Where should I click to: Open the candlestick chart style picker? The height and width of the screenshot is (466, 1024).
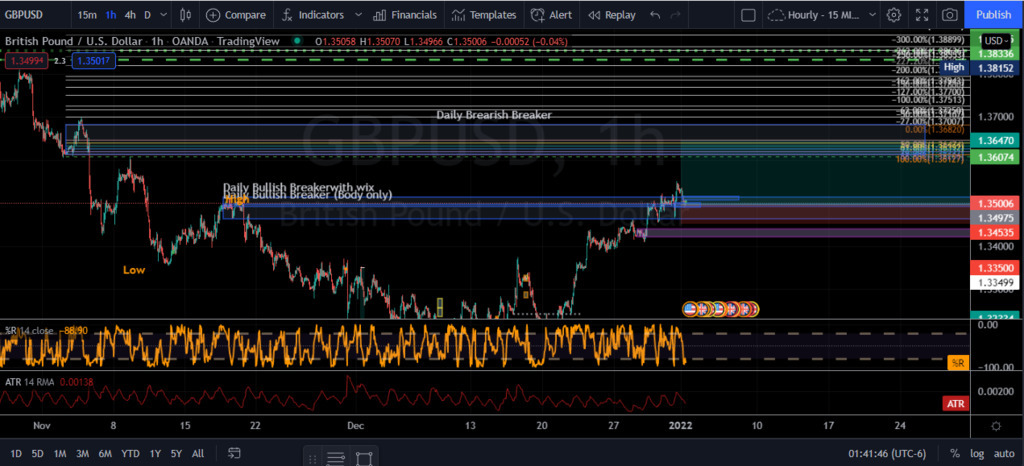pyautogui.click(x=182, y=15)
